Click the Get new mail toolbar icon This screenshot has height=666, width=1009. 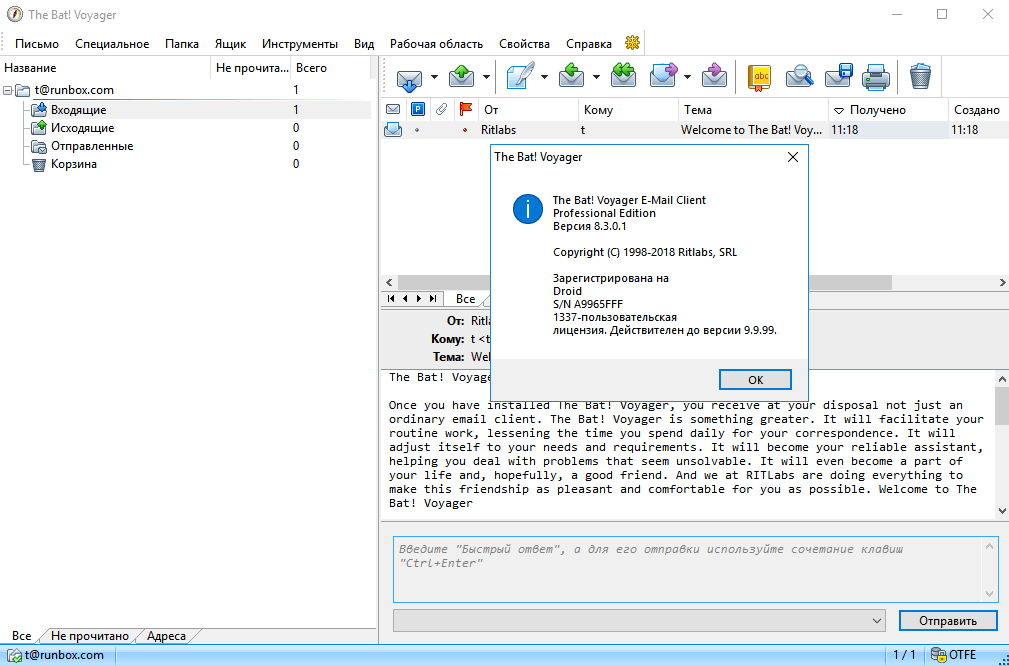pos(409,78)
